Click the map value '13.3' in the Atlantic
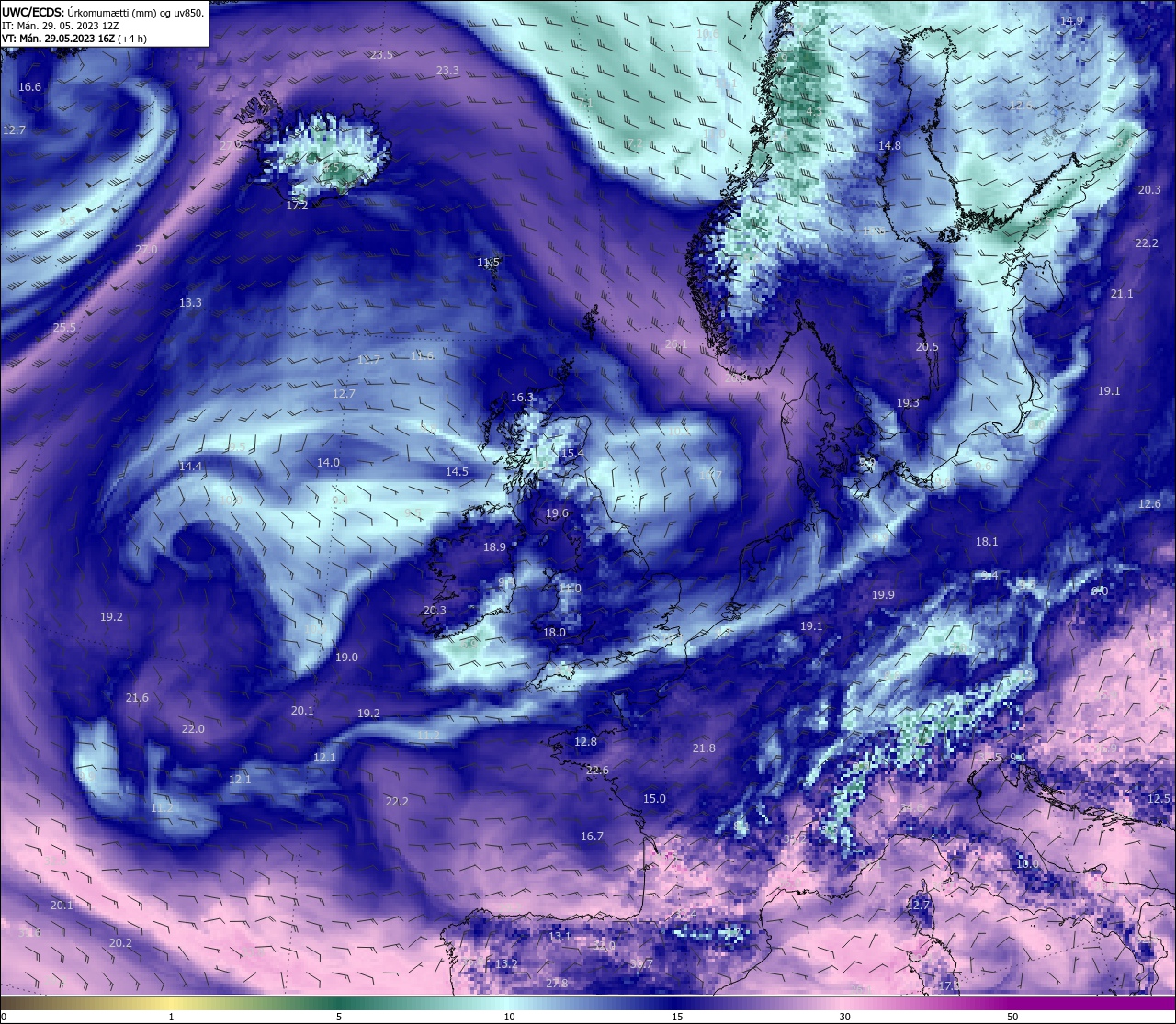 pyautogui.click(x=190, y=303)
